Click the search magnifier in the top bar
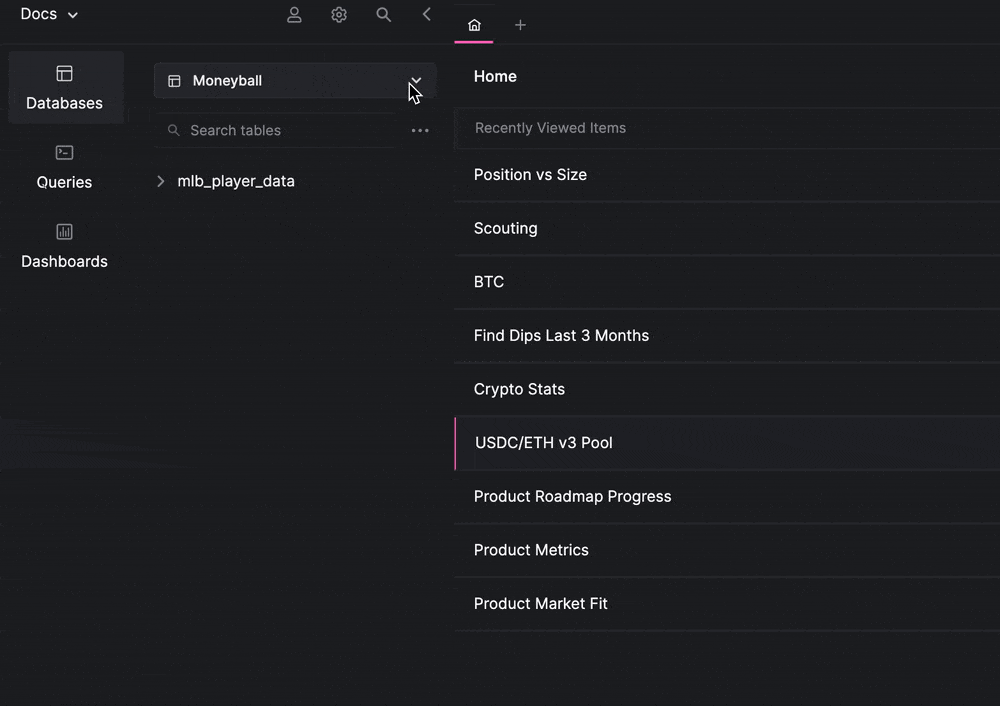 (383, 15)
